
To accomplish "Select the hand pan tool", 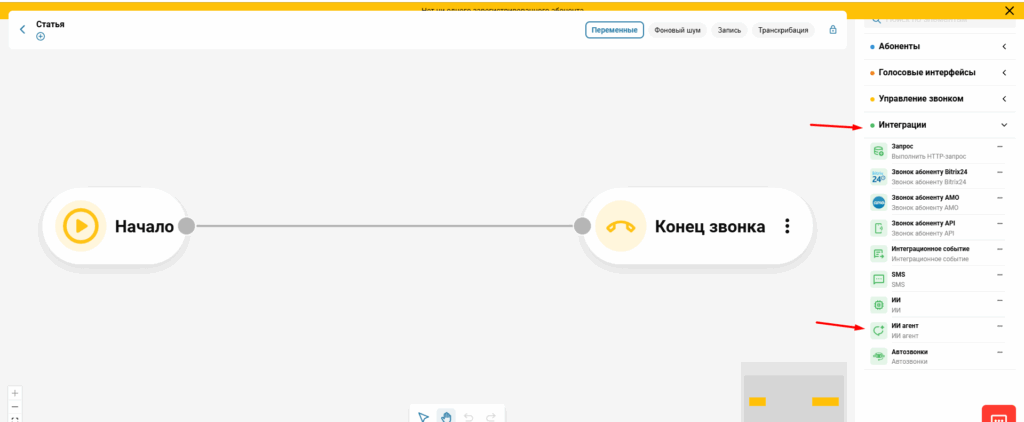I will tap(445, 416).
